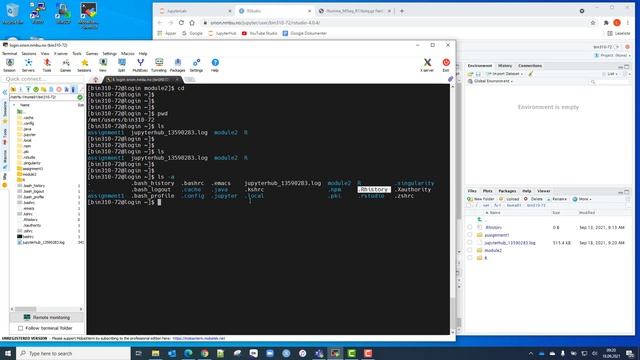
Task: Tick the checkbox next to the jupyterhub log file
Action: [470, 243]
